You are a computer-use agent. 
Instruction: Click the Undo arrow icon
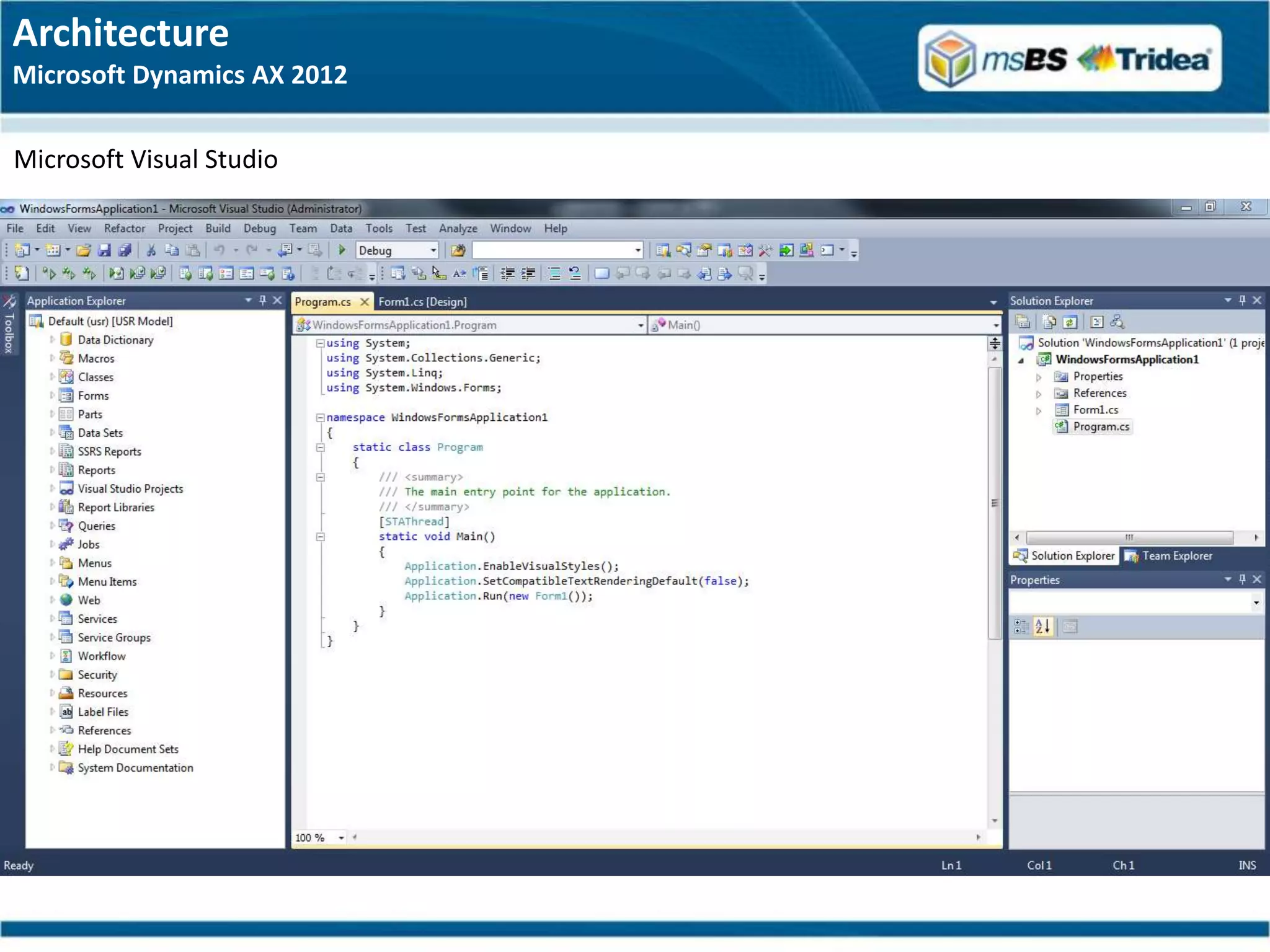(x=219, y=250)
